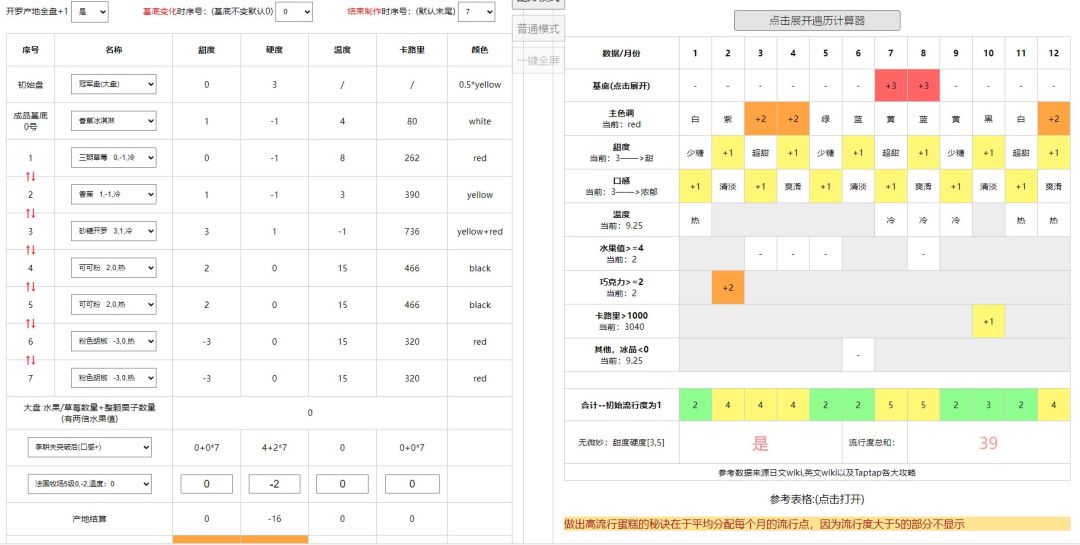Screen dimensions: 1080x545
Task: Click month 1 column header
Action: (695, 53)
